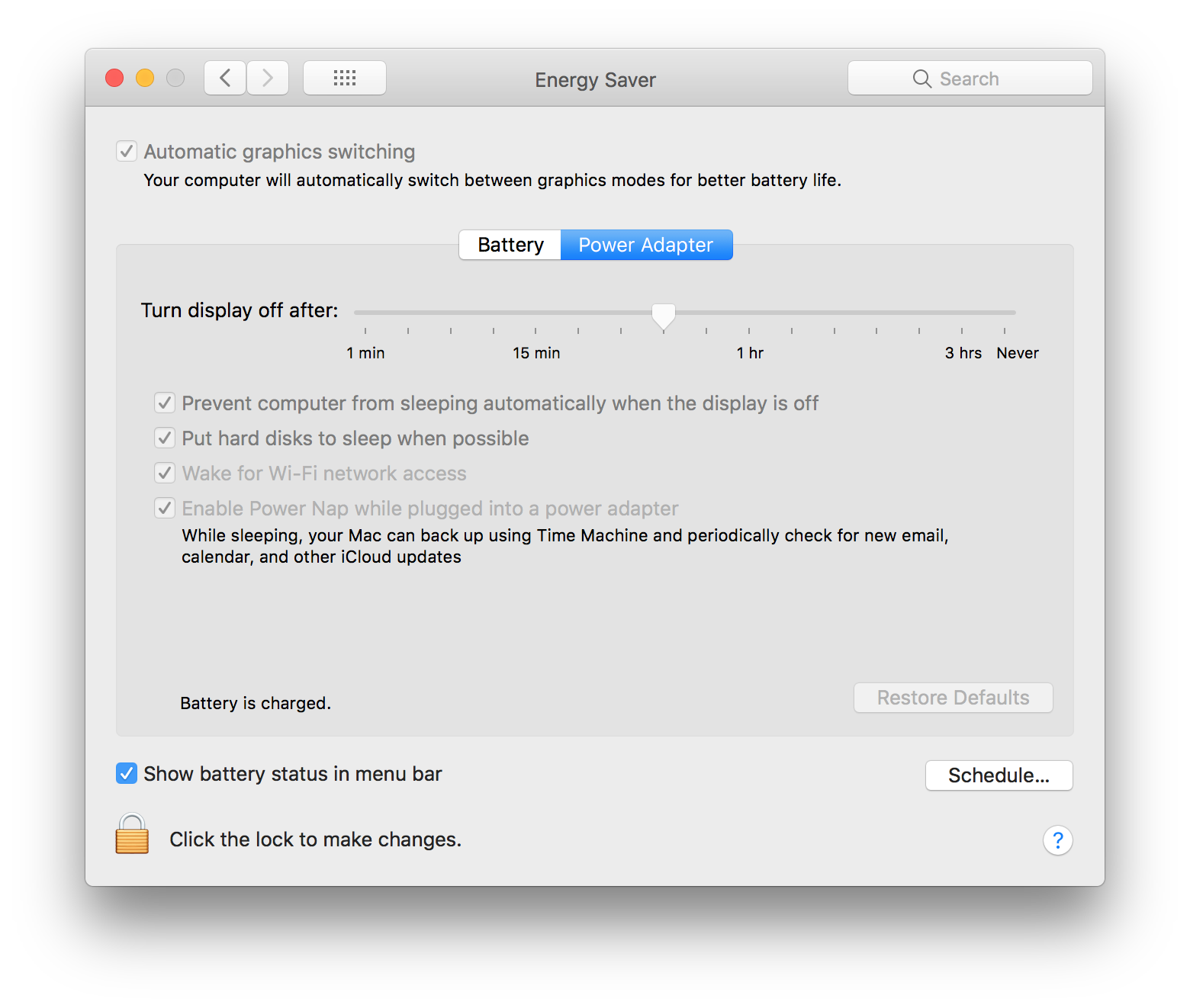The width and height of the screenshot is (1190, 1008).
Task: Show all preferences grid button
Action: 345,78
